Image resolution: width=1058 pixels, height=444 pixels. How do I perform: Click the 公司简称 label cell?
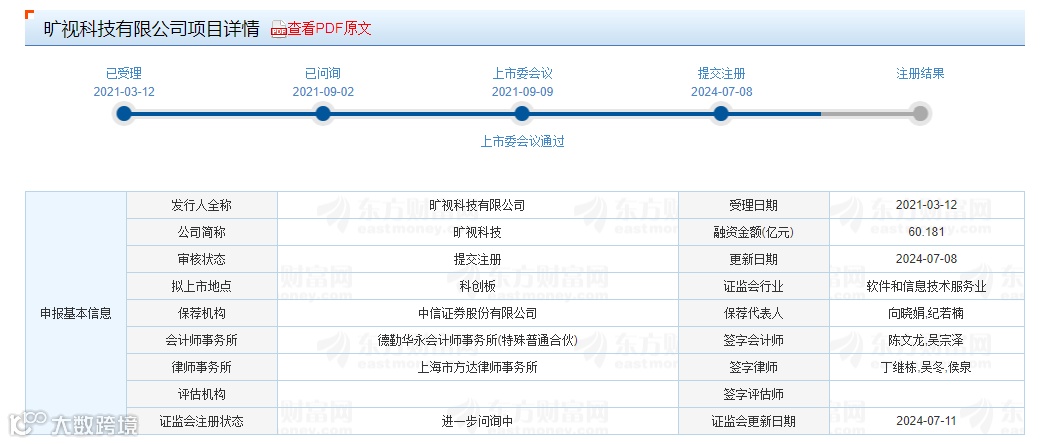point(202,232)
